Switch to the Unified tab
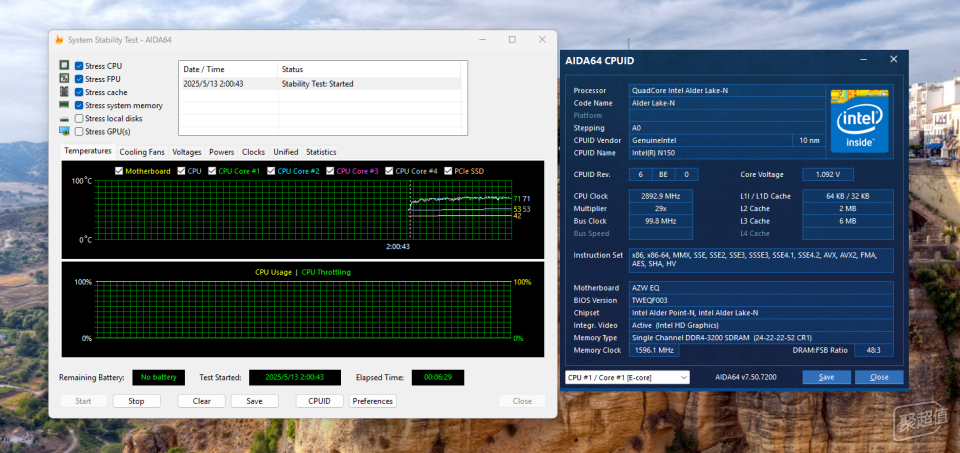 [x=286, y=152]
